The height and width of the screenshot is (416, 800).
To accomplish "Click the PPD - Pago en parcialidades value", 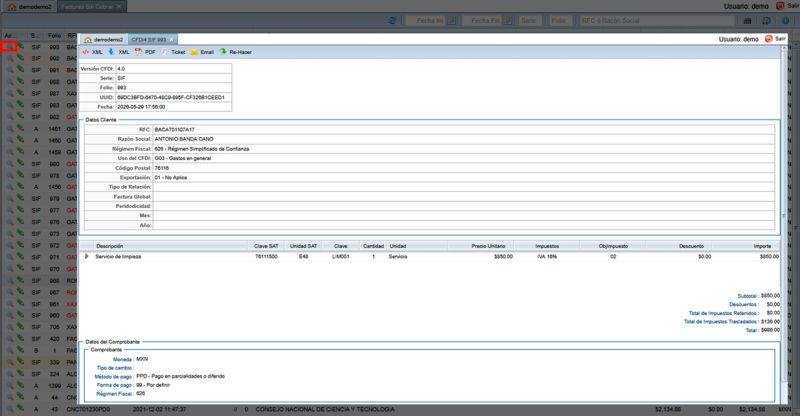I will (x=180, y=376).
